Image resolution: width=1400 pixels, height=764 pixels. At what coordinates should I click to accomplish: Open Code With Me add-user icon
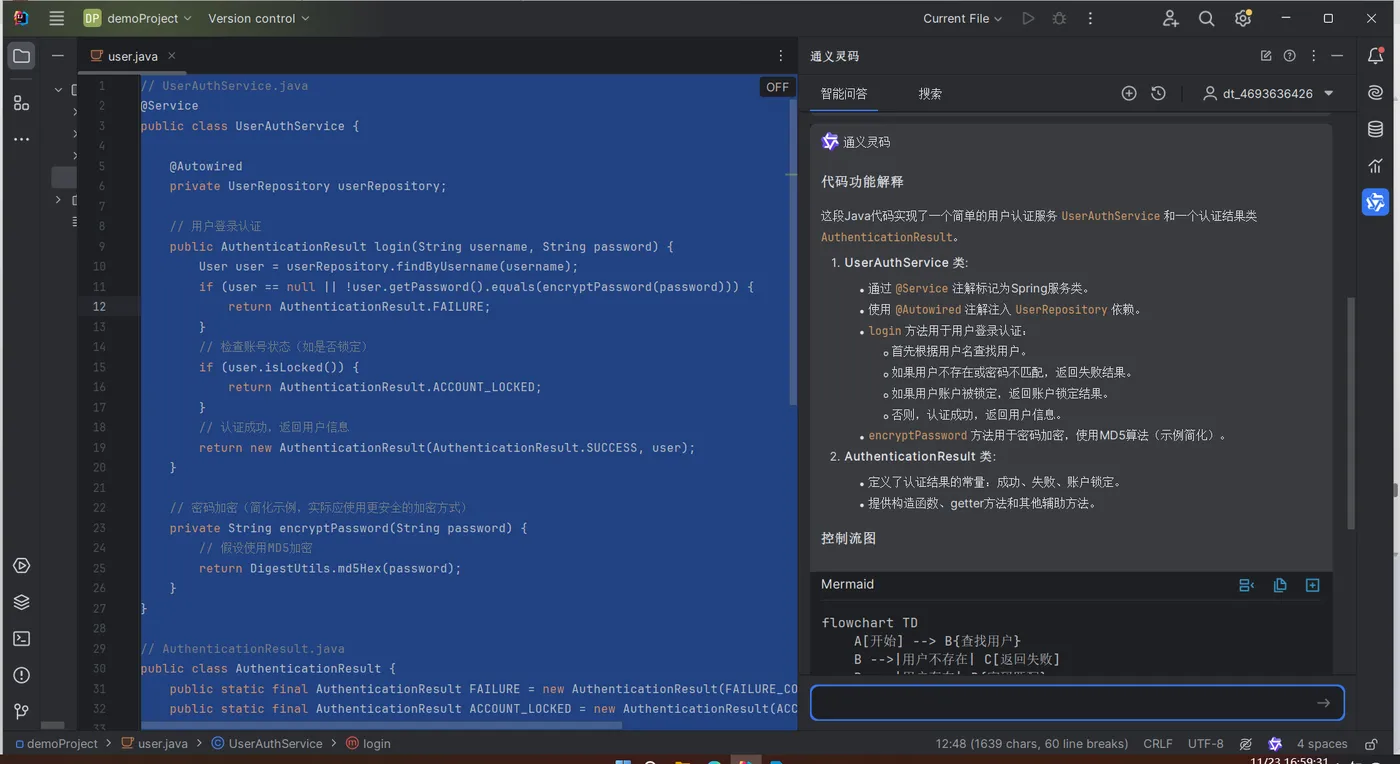click(1170, 18)
